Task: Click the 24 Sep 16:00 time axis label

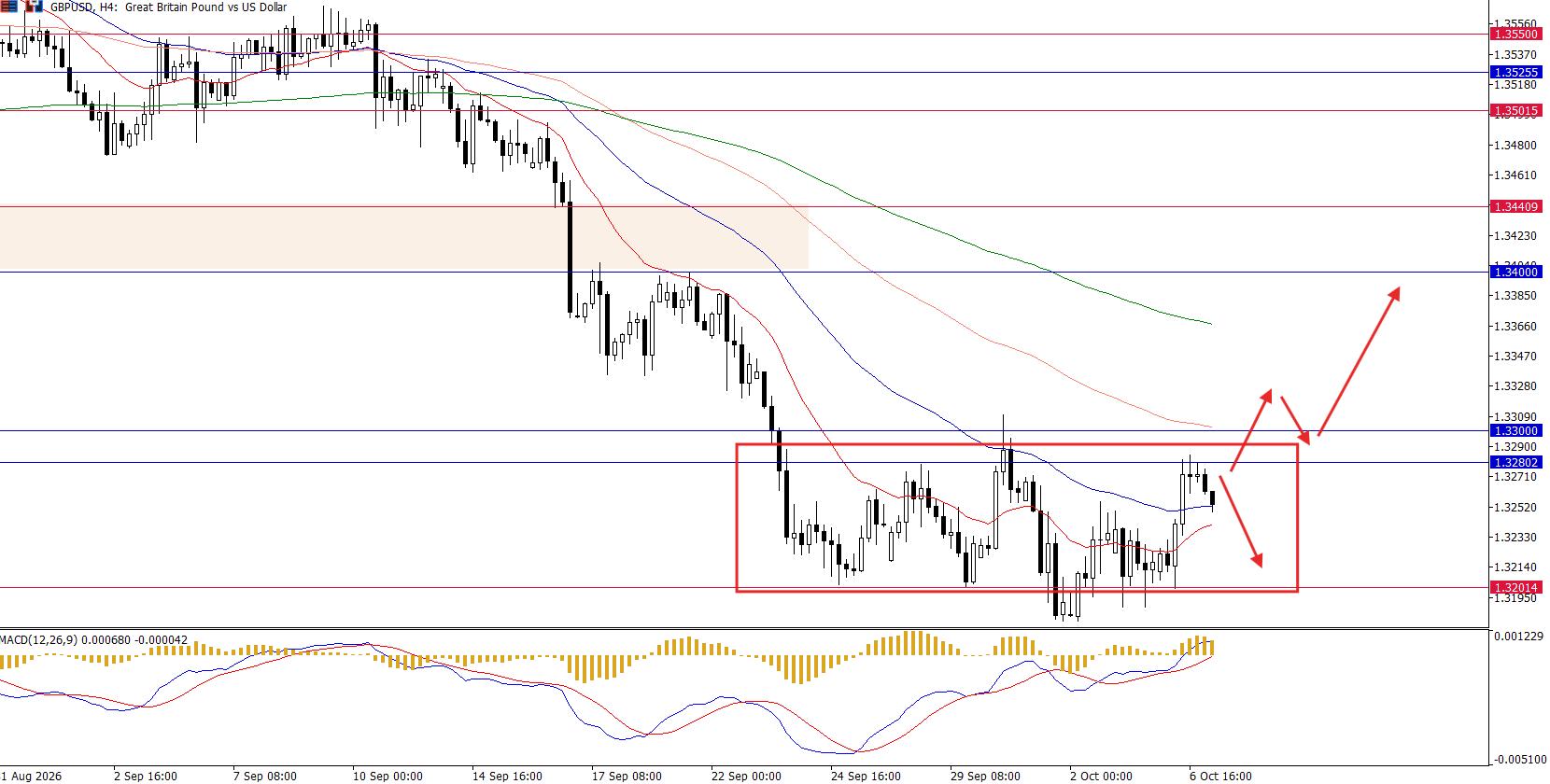Action: (866, 776)
